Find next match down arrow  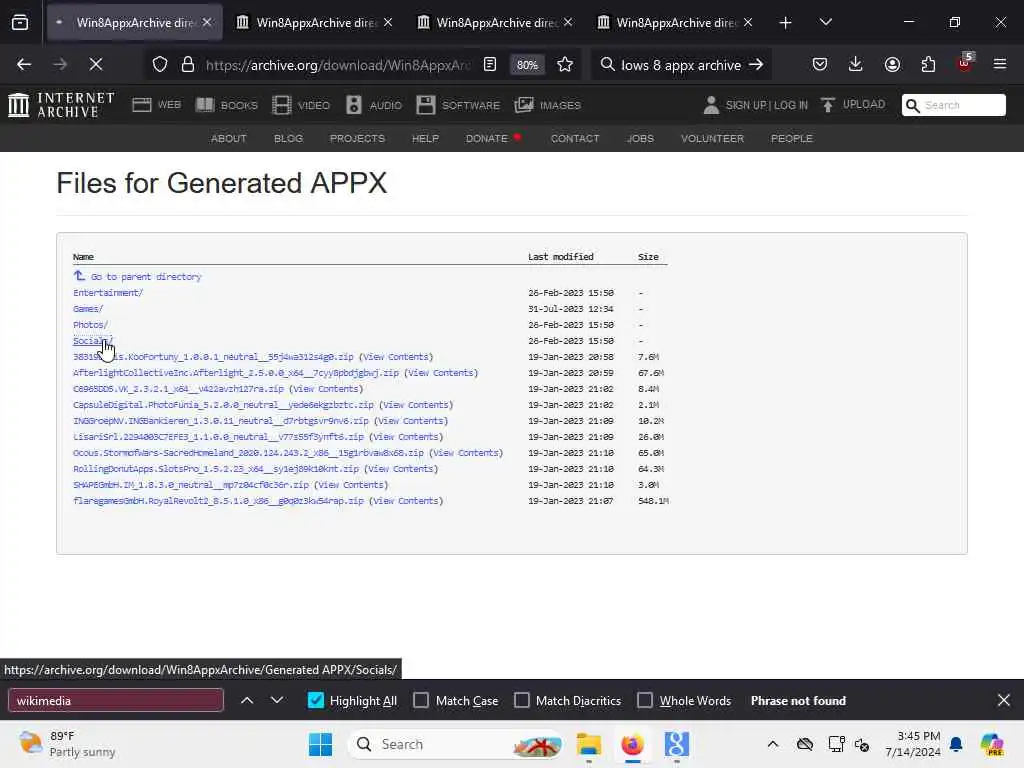coord(277,700)
